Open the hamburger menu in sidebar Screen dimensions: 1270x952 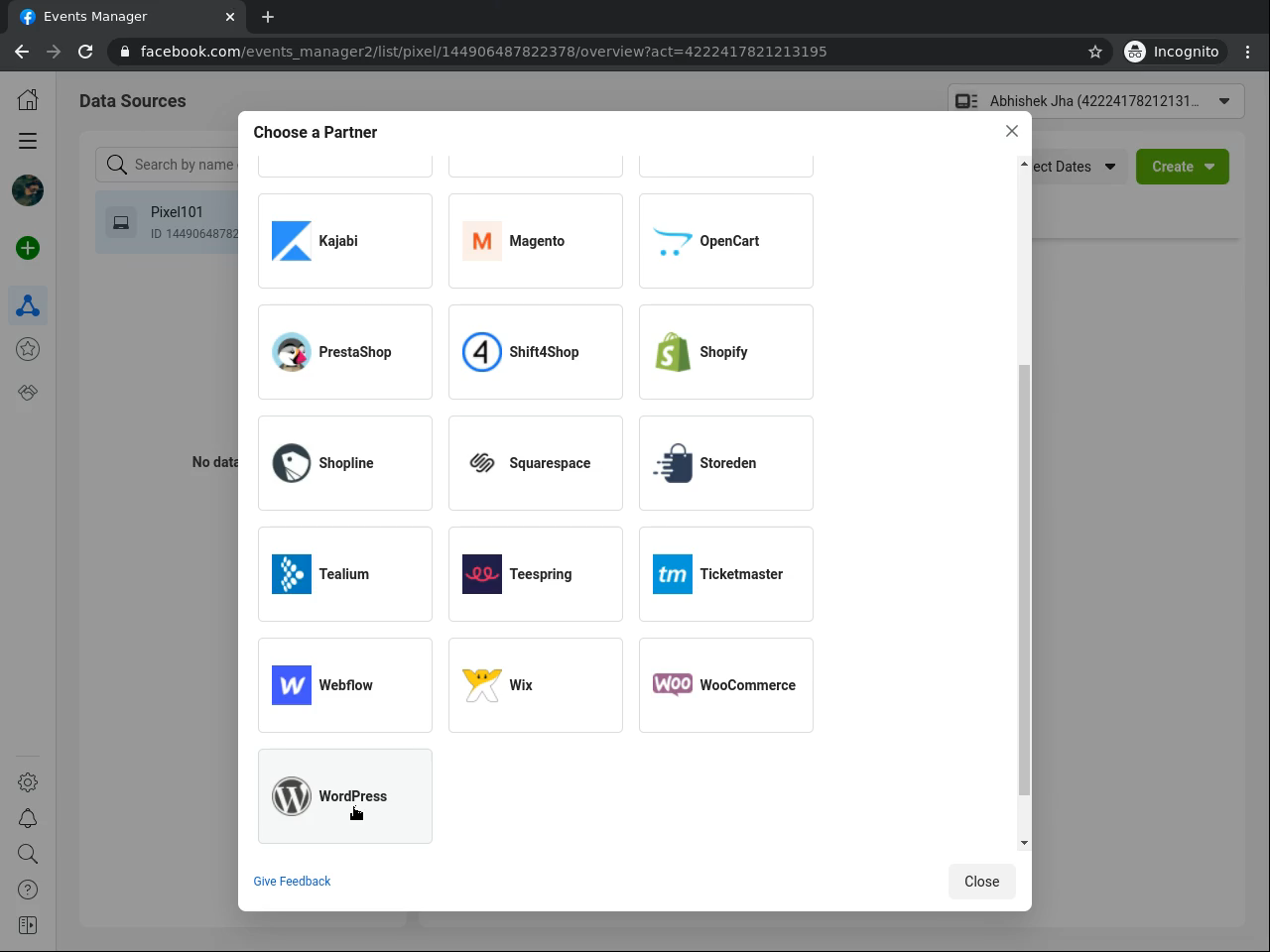tap(28, 141)
